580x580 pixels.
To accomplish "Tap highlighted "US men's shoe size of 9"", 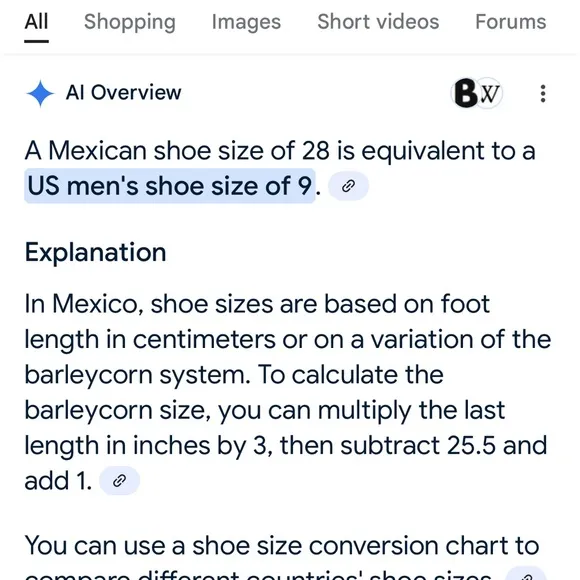I will 170,186.
